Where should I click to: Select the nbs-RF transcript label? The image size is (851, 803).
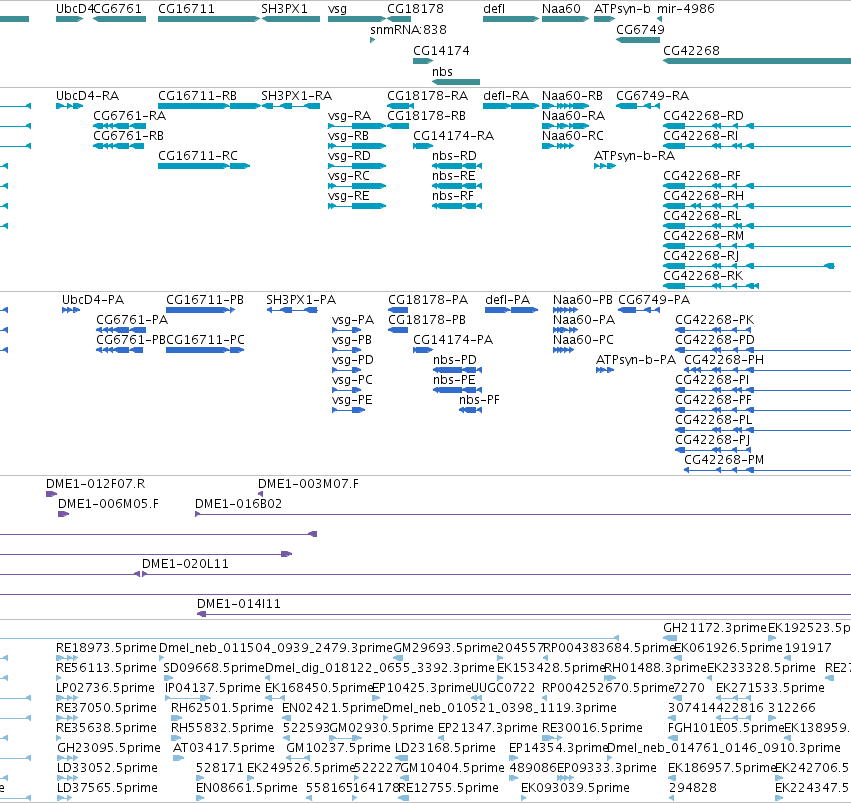pyautogui.click(x=453, y=196)
